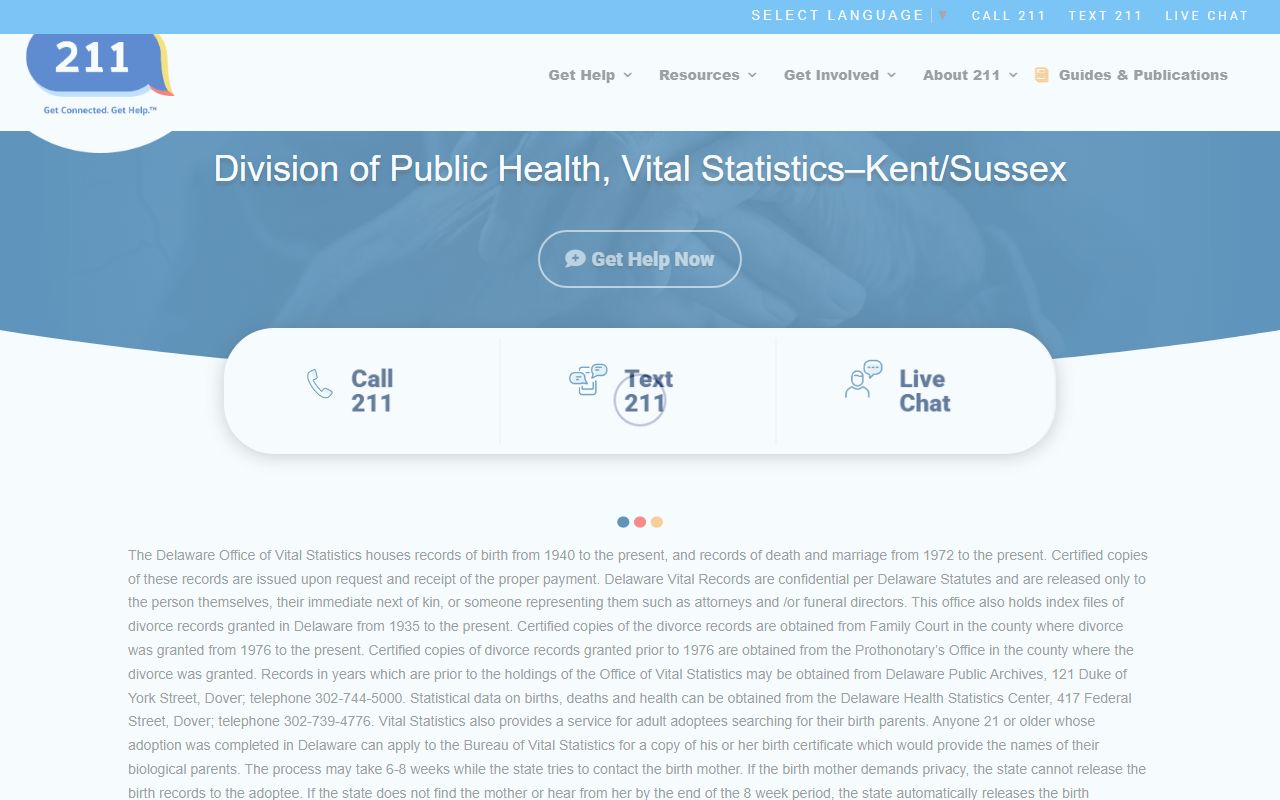Click Select Language in top bar
Viewport: 1280px width, 800px height.
838,15
